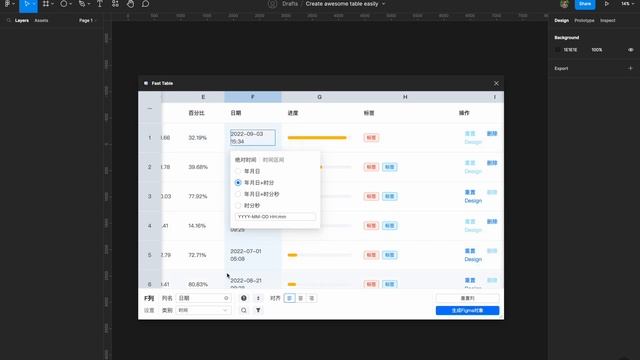Click the search icon in Fast Table footer
This screenshot has width=640, height=360.
[x=244, y=310]
